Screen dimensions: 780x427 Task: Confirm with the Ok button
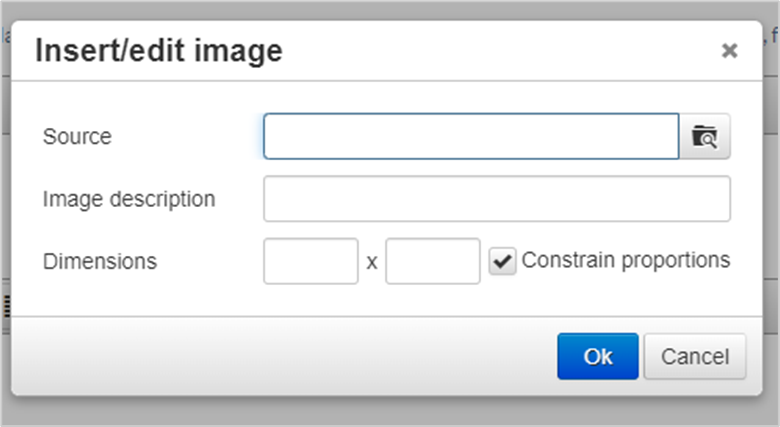coord(598,356)
